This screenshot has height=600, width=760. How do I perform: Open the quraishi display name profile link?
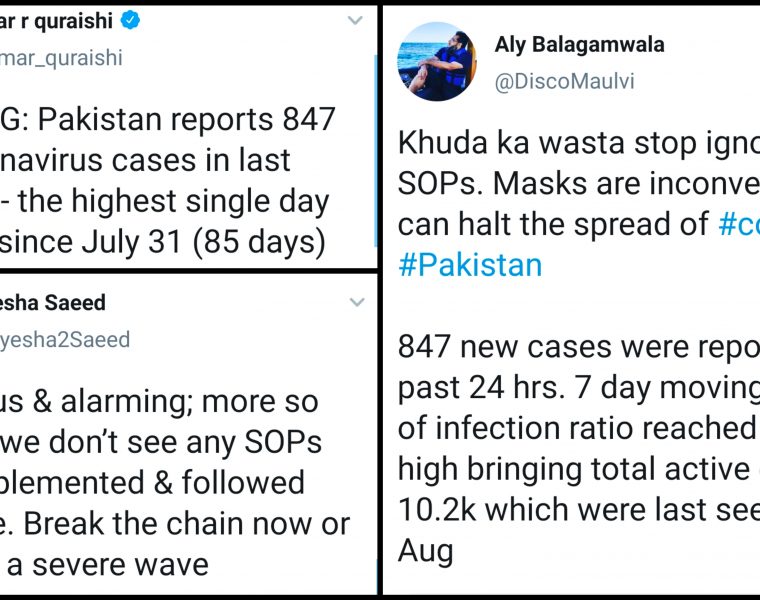click(60, 20)
